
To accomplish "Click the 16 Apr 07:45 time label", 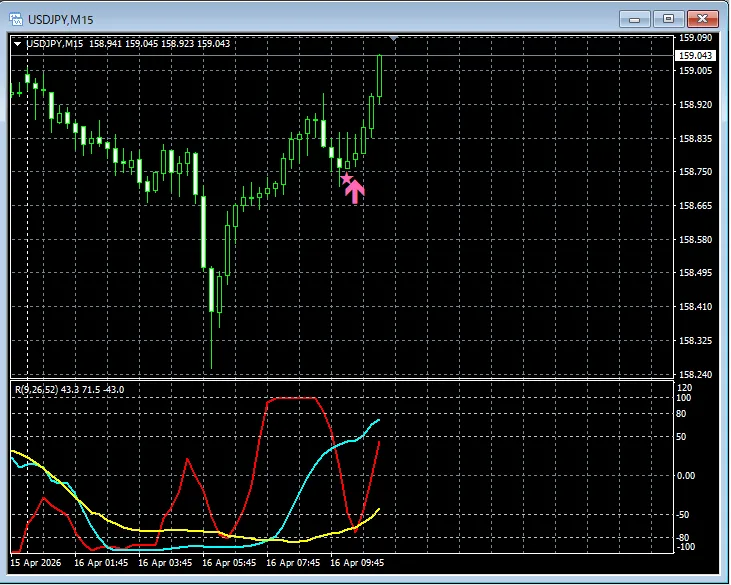I will (293, 563).
